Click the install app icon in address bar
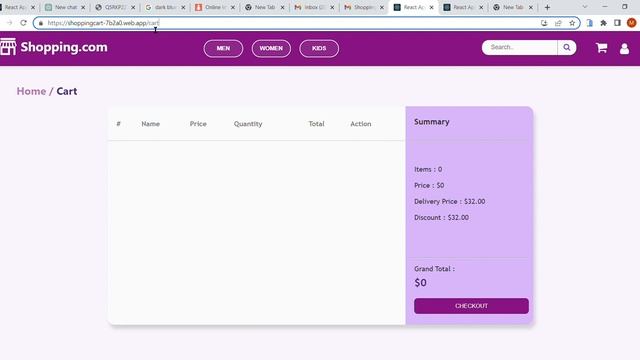The width and height of the screenshot is (640, 360). point(544,23)
